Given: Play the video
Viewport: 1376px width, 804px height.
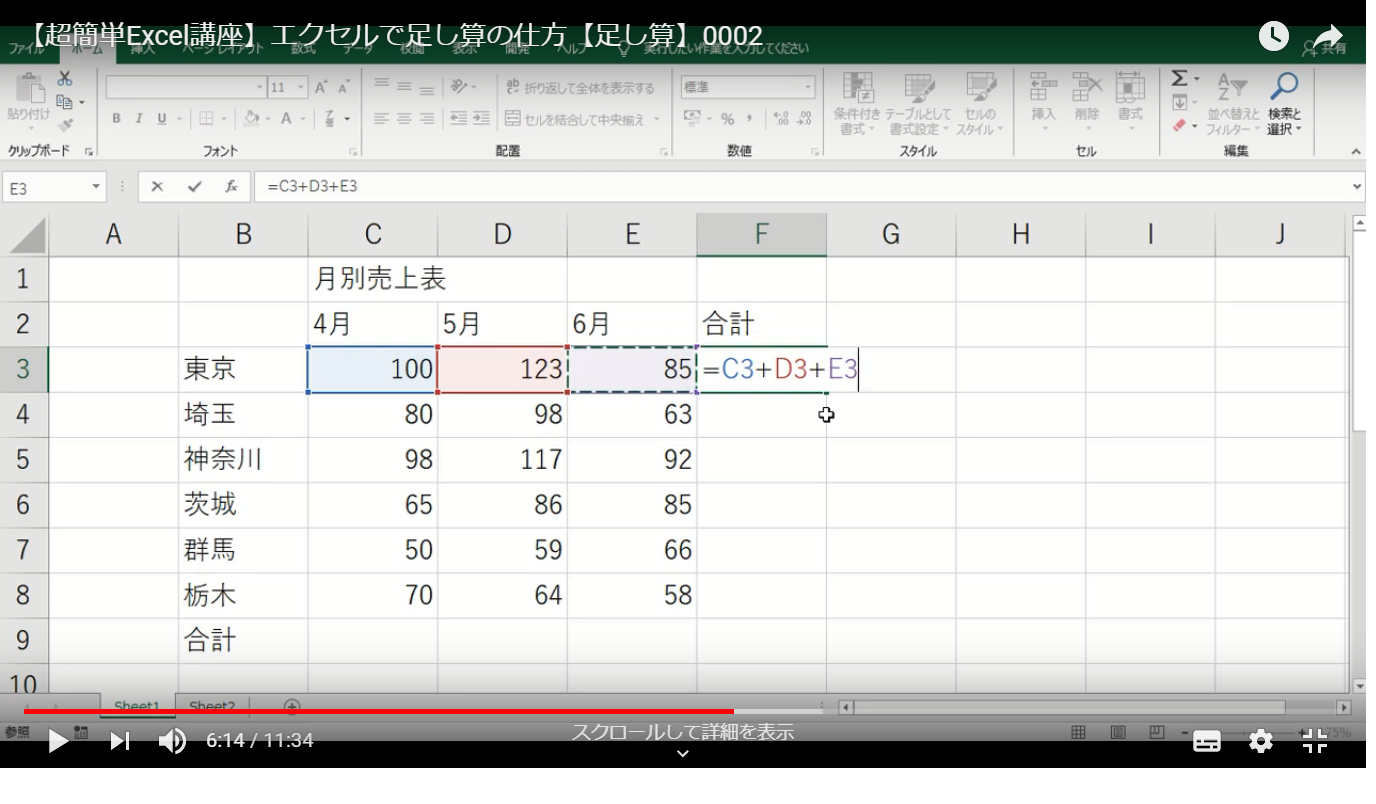Looking at the screenshot, I should pos(58,741).
